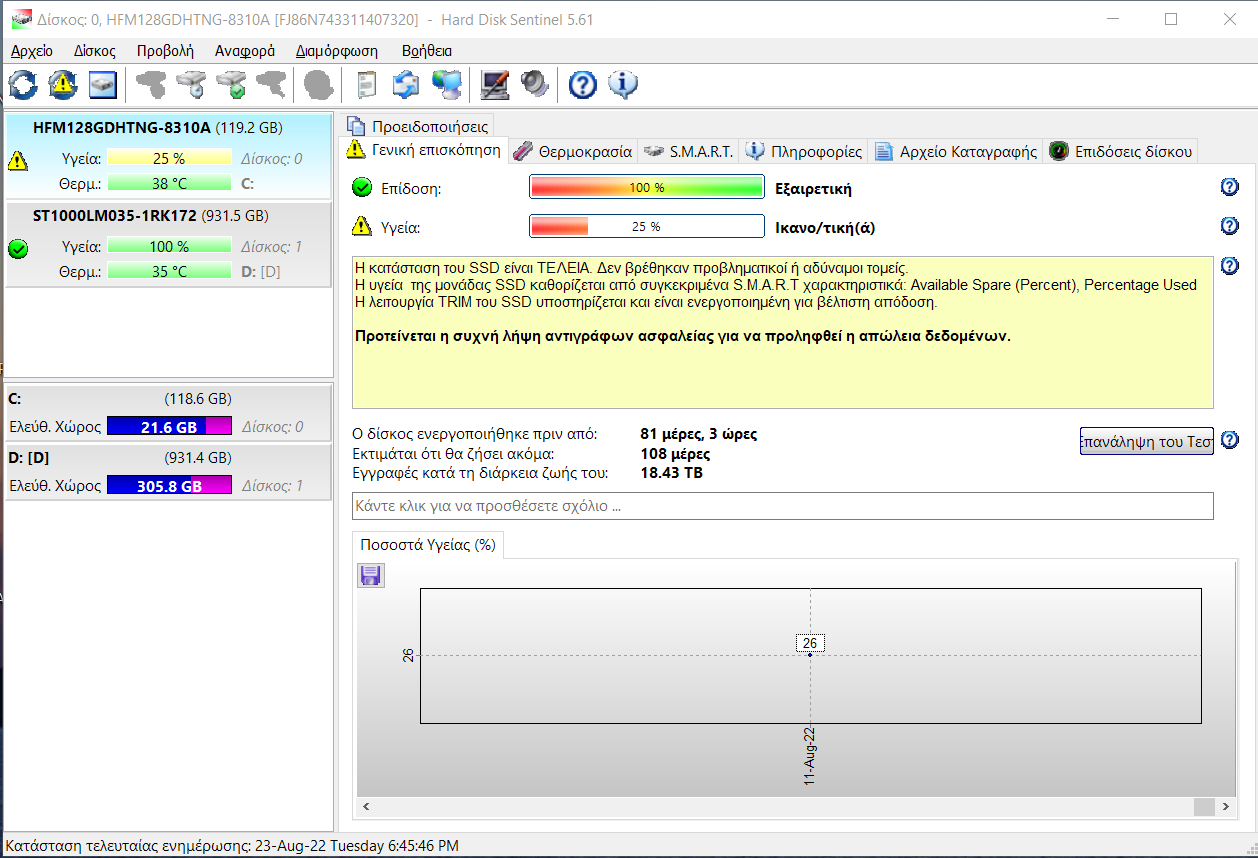Switch to the Επιδόσεις δίσκου tab

coord(1120,152)
